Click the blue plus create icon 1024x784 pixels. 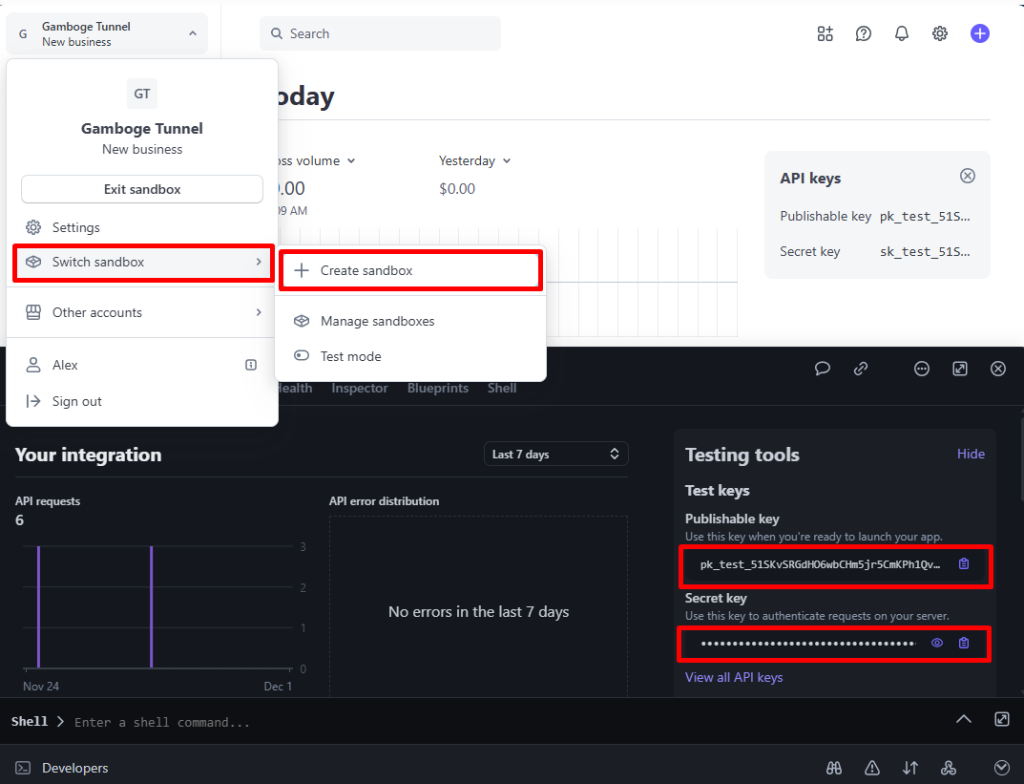(980, 33)
